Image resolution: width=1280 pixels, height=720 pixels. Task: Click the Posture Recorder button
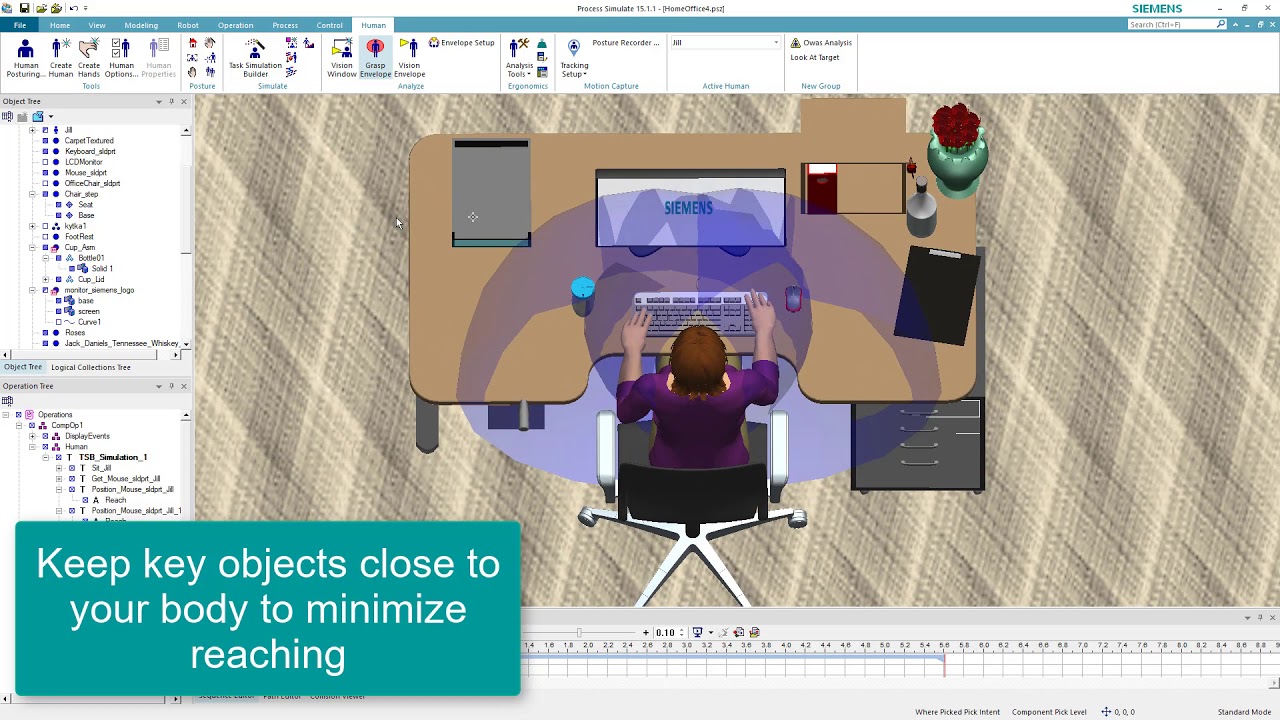tap(626, 43)
